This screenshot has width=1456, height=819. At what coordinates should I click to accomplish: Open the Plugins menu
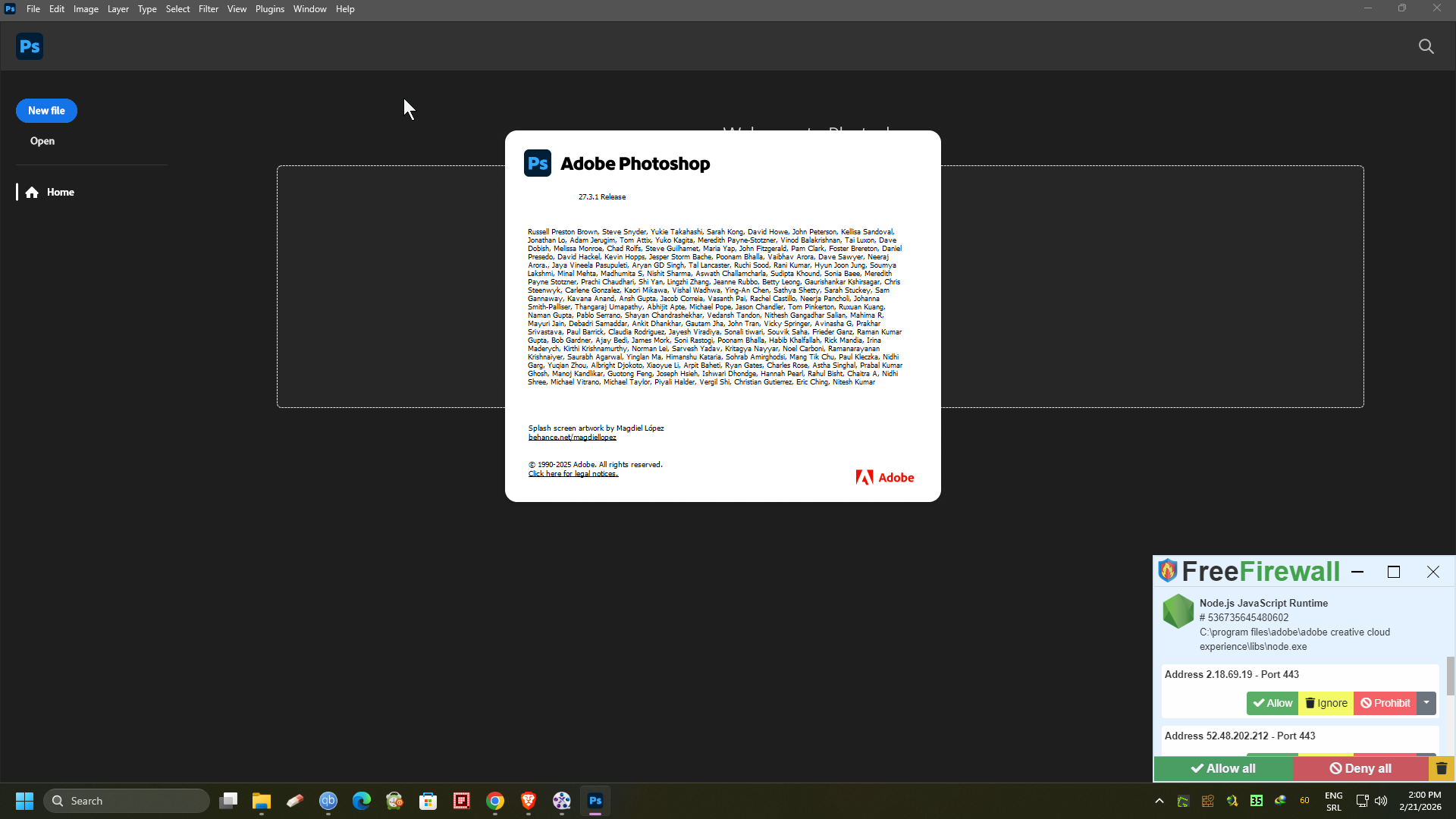click(270, 9)
